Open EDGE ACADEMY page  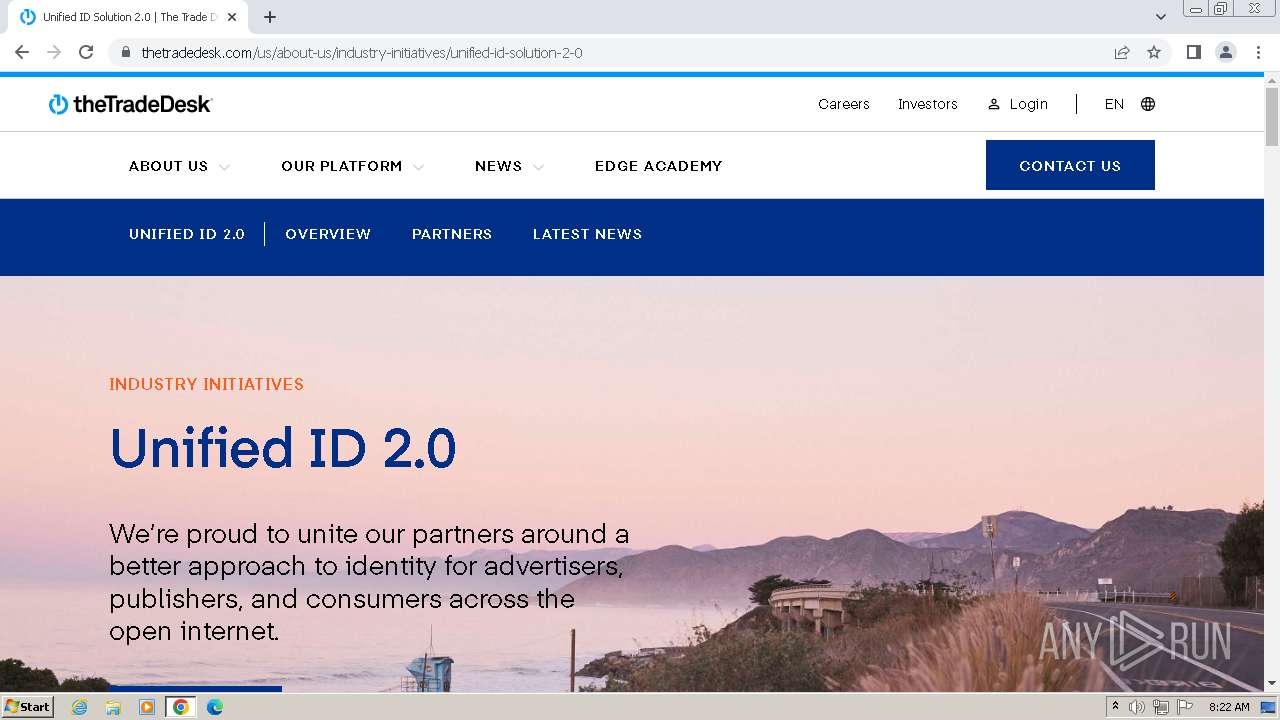(x=658, y=166)
